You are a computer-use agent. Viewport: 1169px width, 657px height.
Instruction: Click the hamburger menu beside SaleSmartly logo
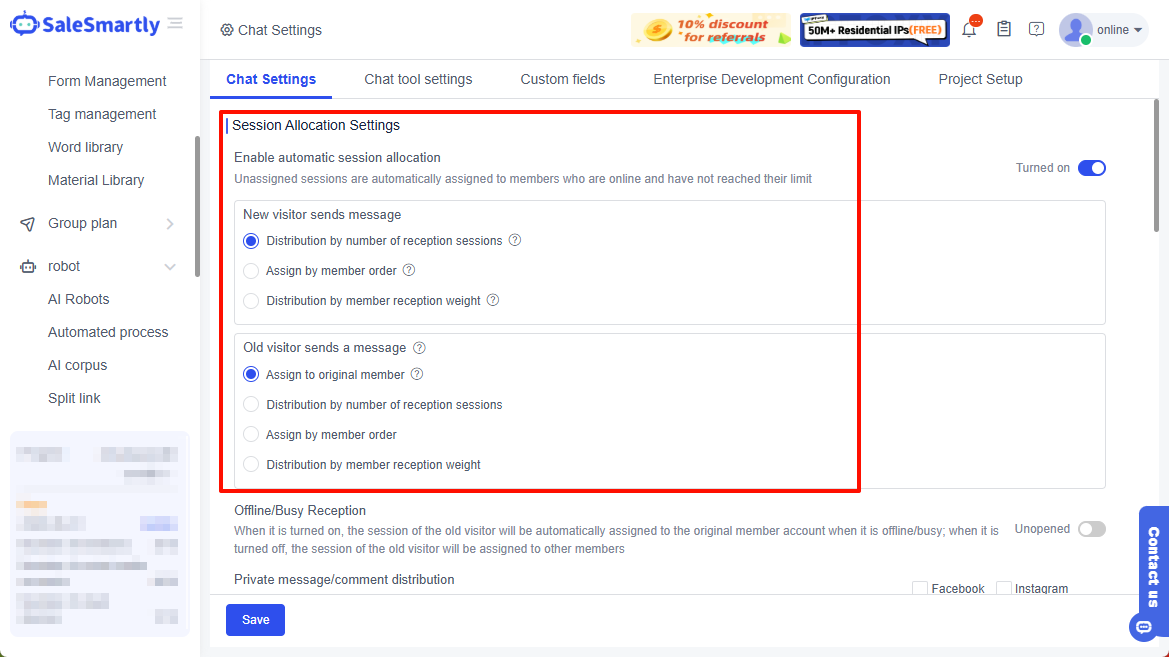[x=175, y=23]
